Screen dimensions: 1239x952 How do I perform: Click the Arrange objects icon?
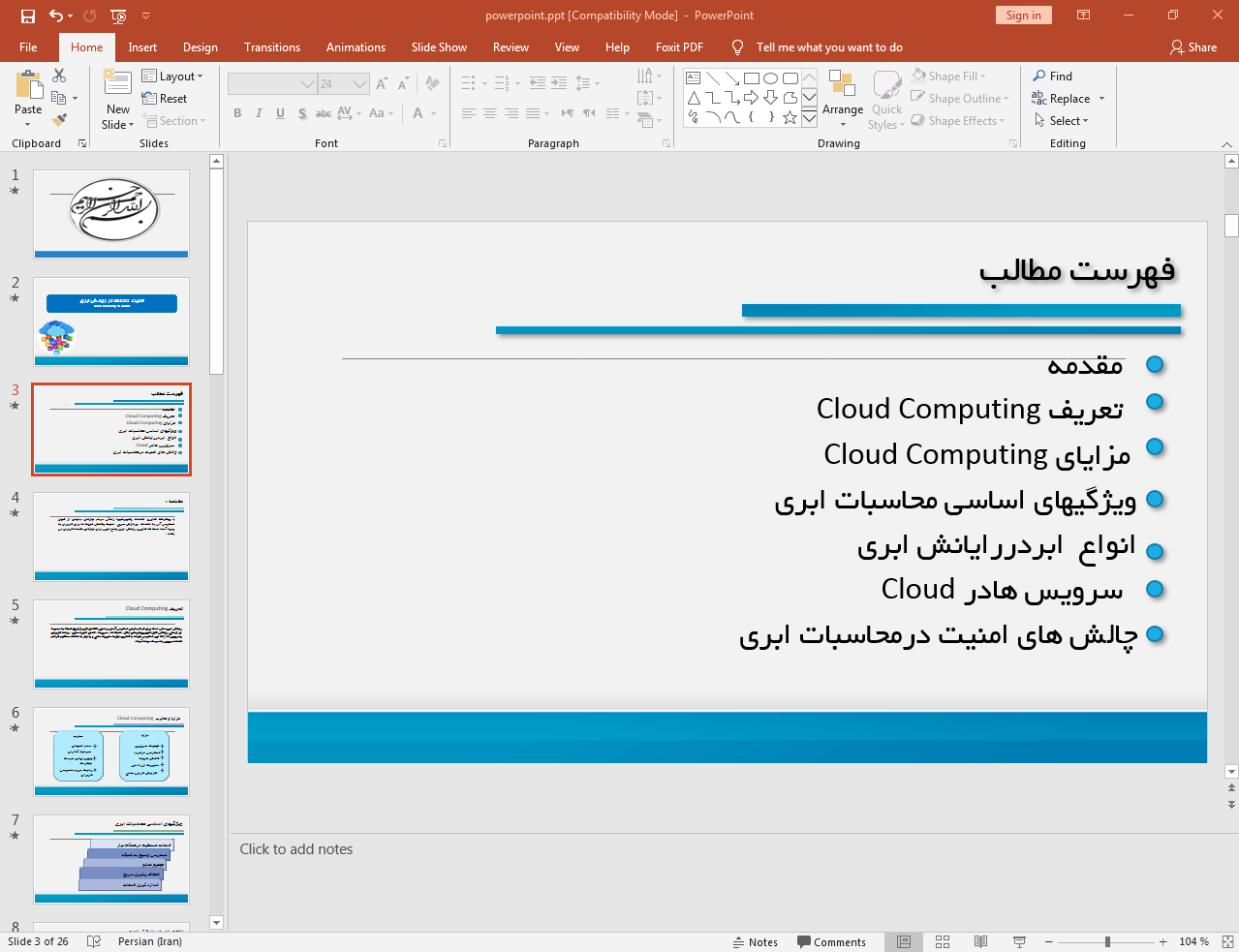point(842,85)
